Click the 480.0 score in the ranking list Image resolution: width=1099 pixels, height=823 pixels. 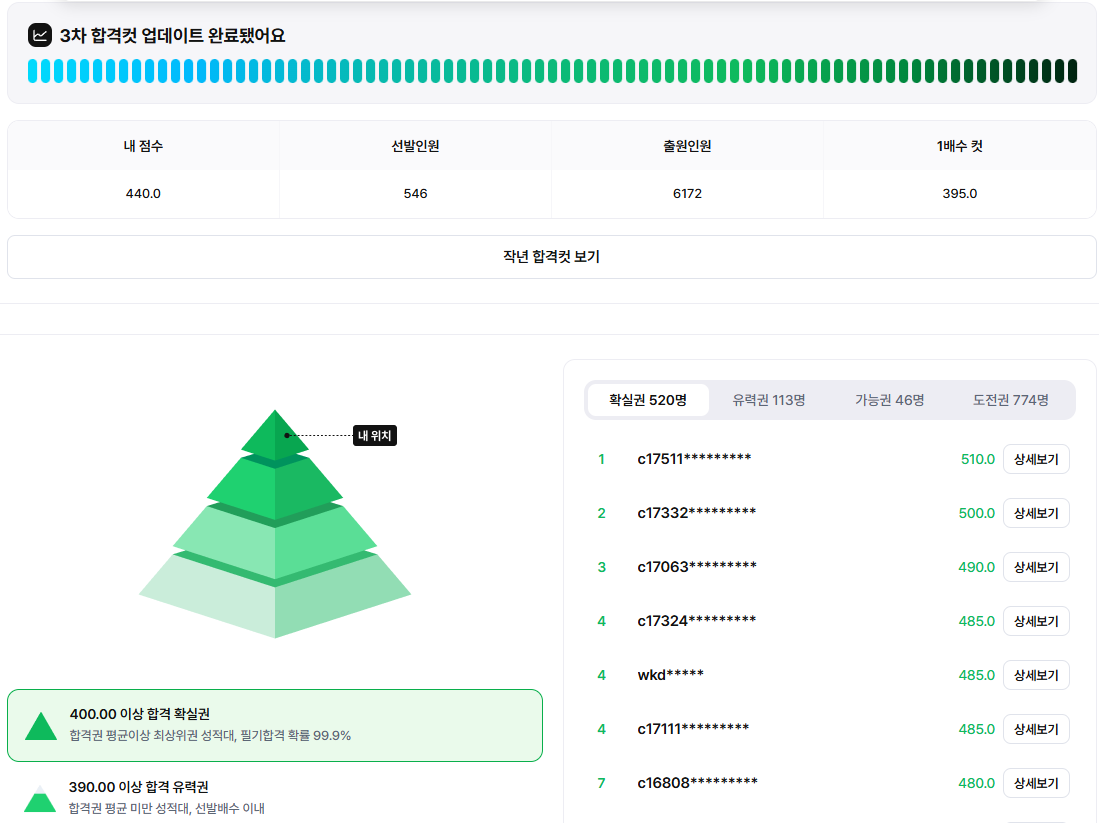tap(976, 783)
